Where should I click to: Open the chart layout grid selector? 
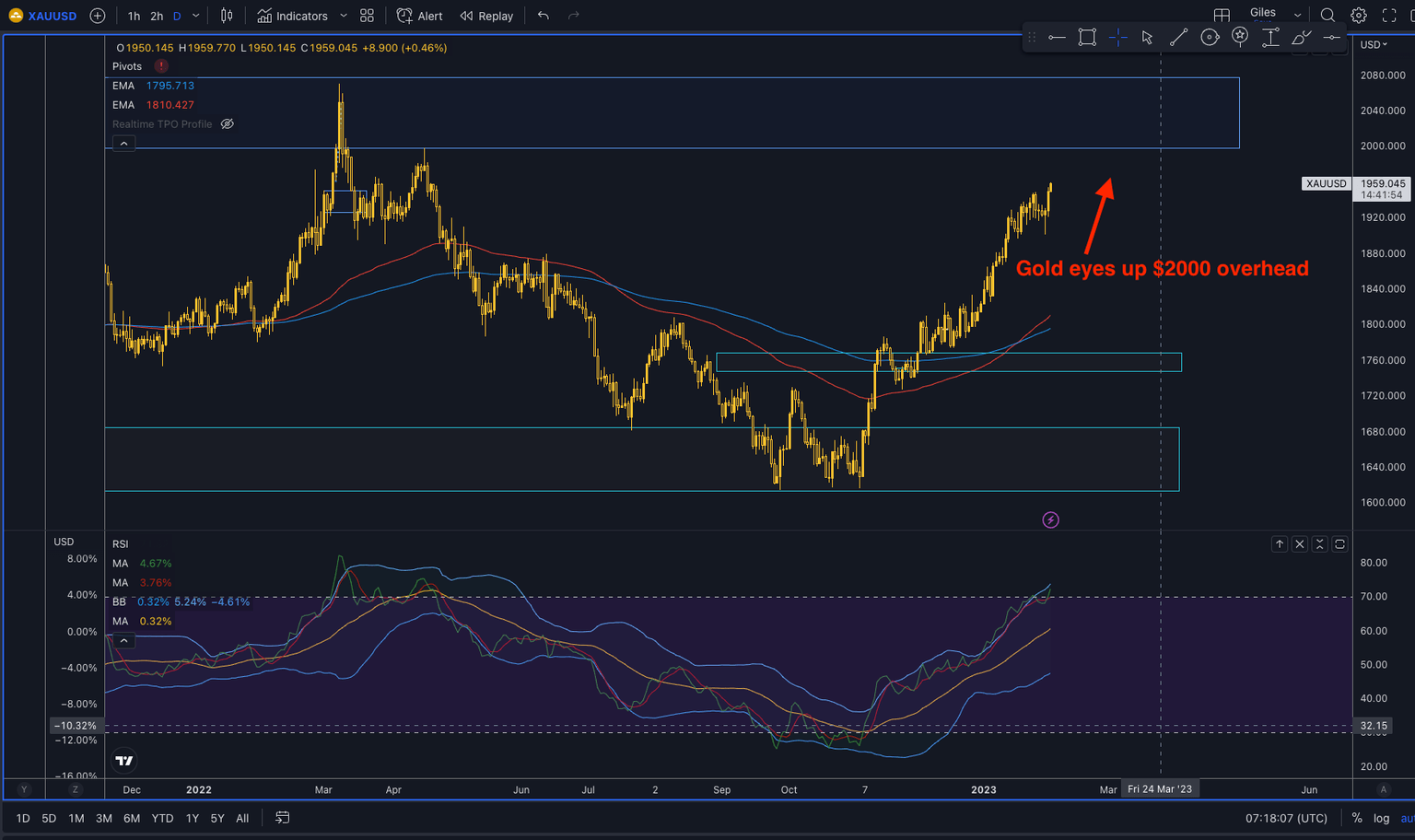1222,16
